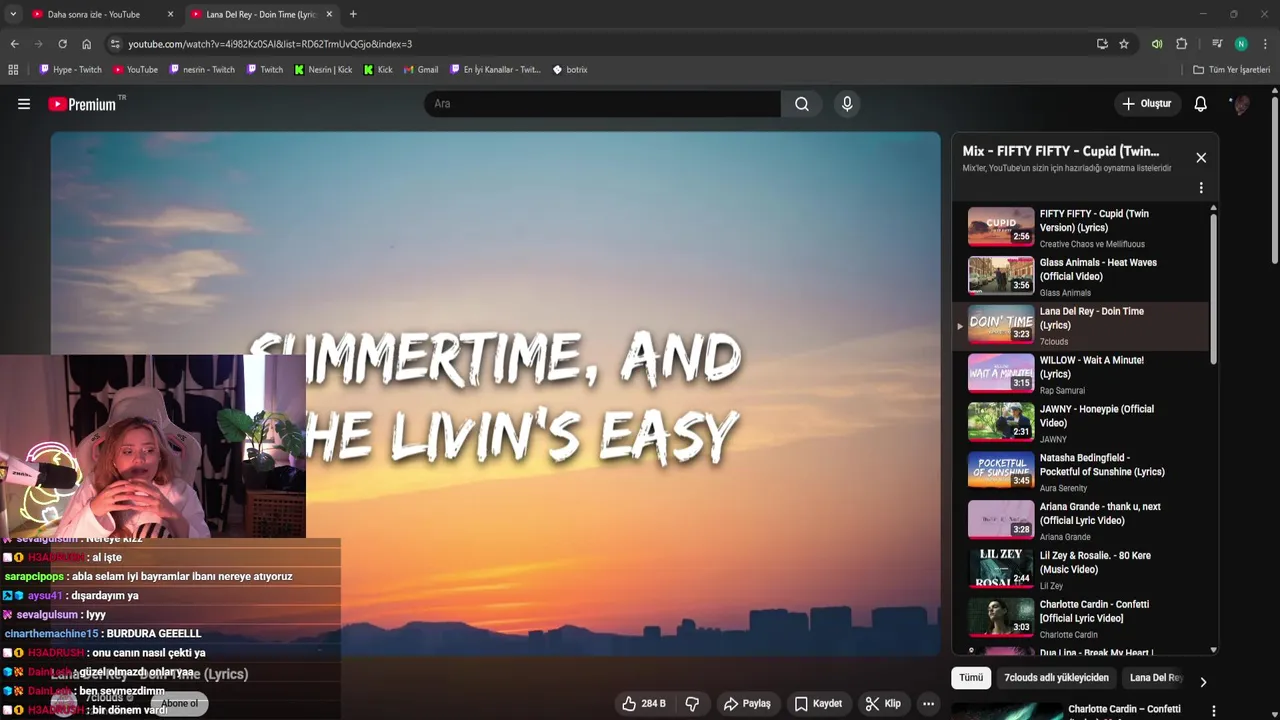Open the browser extensions puzzle icon
The width and height of the screenshot is (1280, 720).
(1181, 44)
